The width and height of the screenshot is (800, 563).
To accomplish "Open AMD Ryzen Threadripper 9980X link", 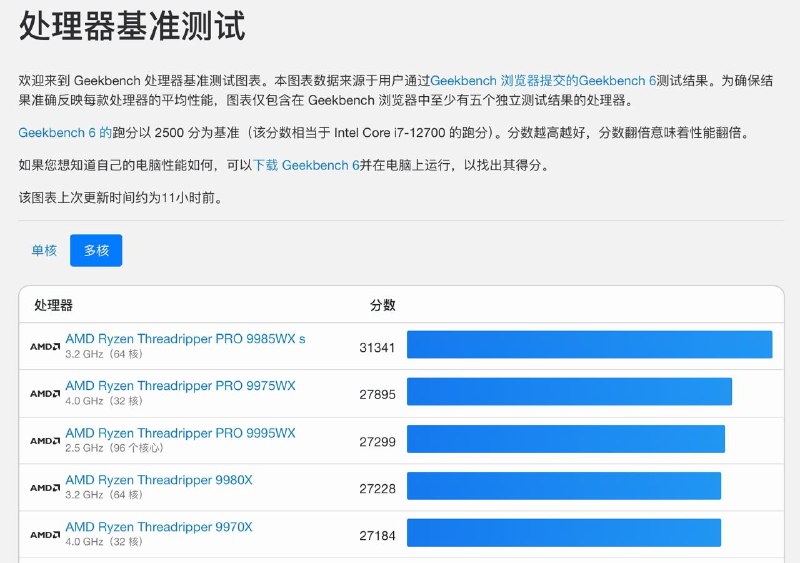I will (x=159, y=480).
